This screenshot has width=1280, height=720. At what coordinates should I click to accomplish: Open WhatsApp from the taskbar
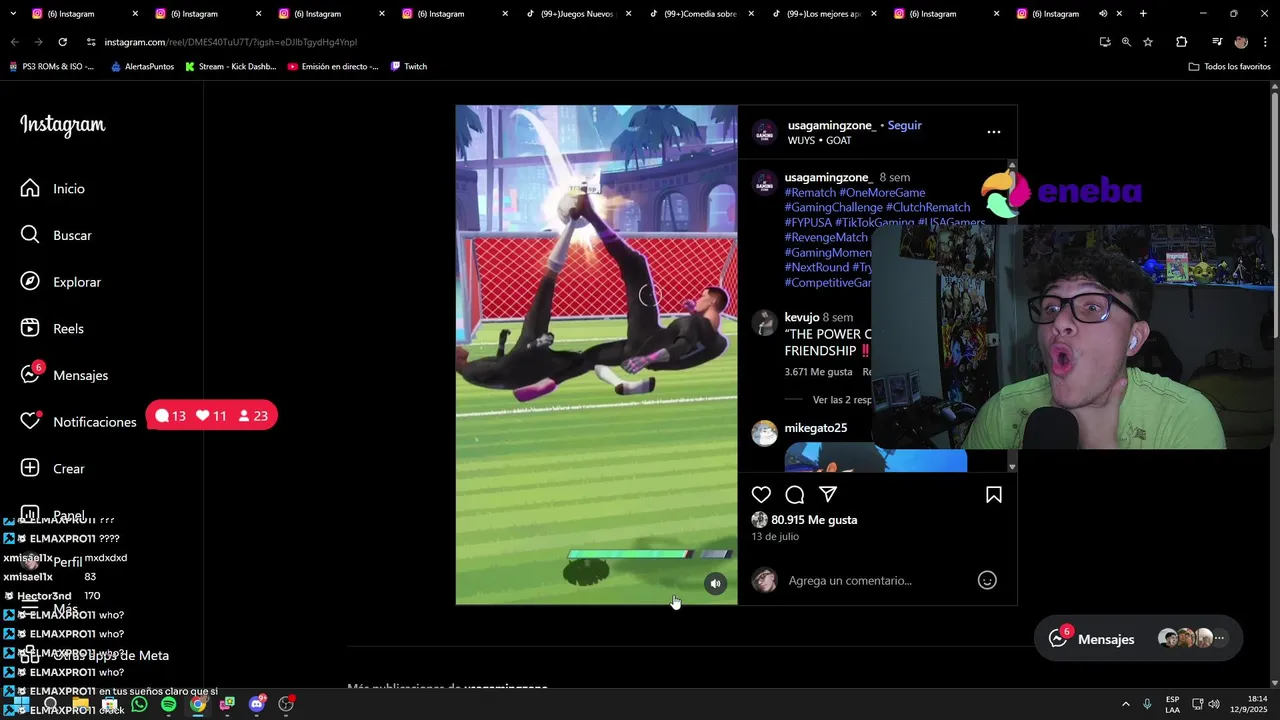point(139,704)
